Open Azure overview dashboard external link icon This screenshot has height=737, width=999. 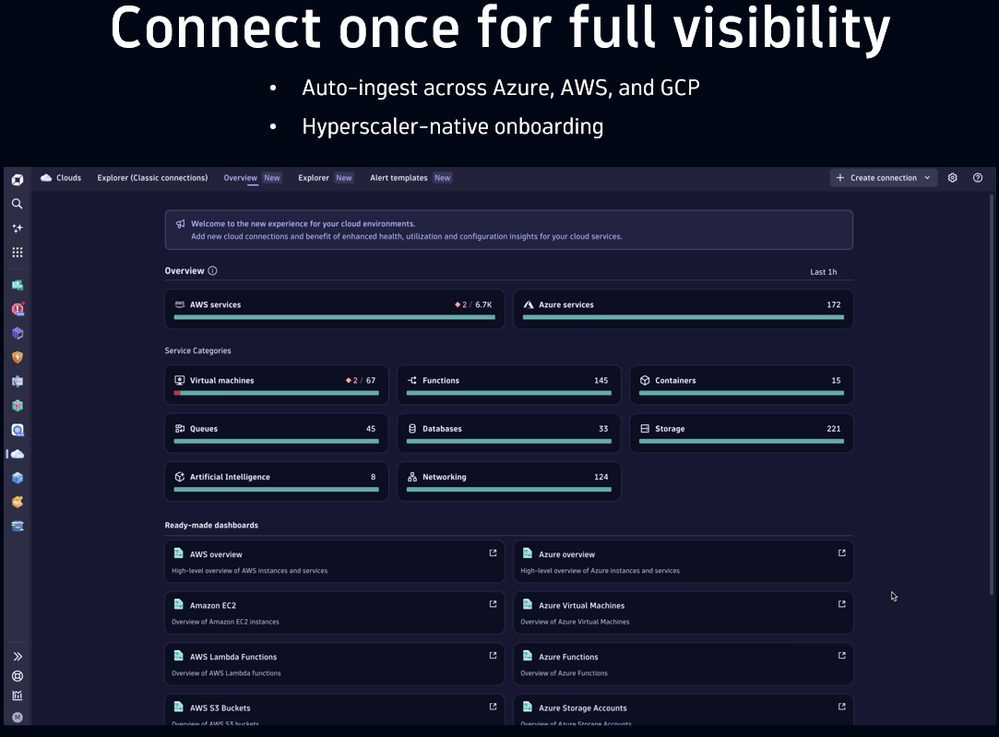coord(842,553)
